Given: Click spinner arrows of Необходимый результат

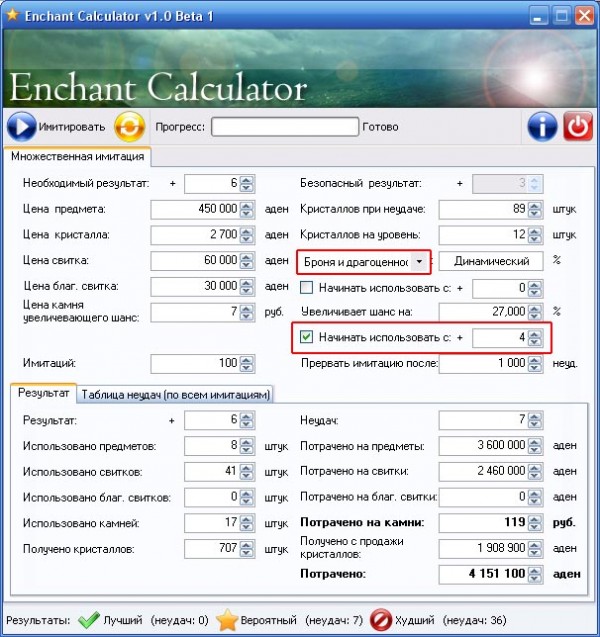Looking at the screenshot, I should click(247, 184).
